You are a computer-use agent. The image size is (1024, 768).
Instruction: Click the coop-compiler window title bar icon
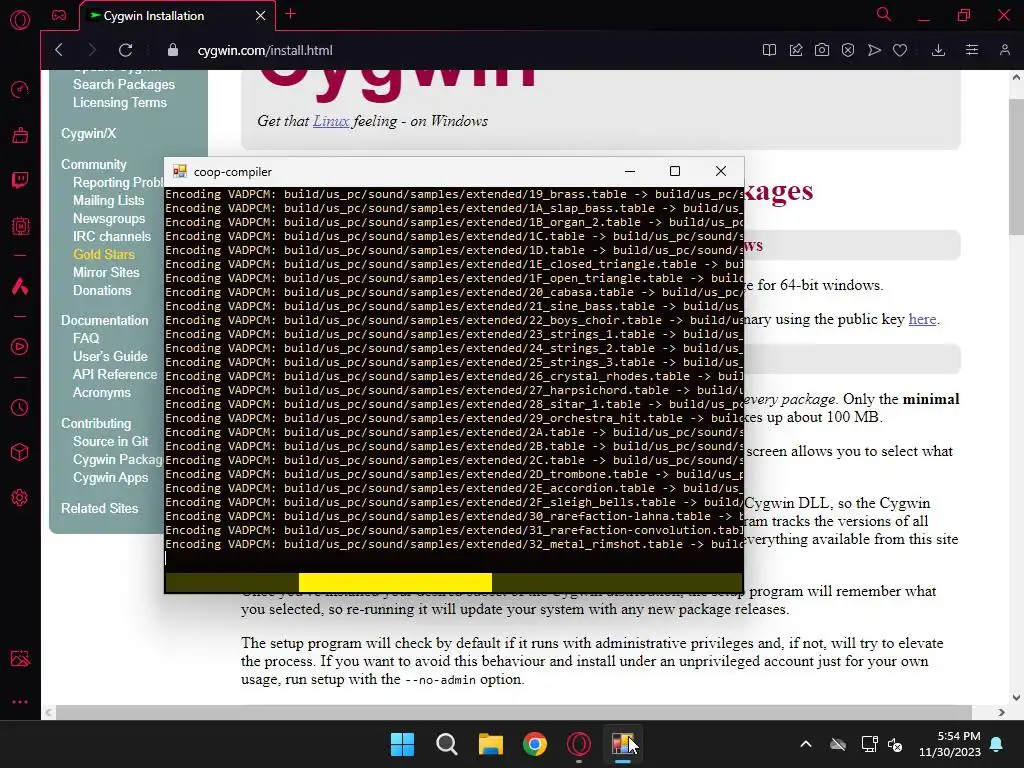click(180, 171)
